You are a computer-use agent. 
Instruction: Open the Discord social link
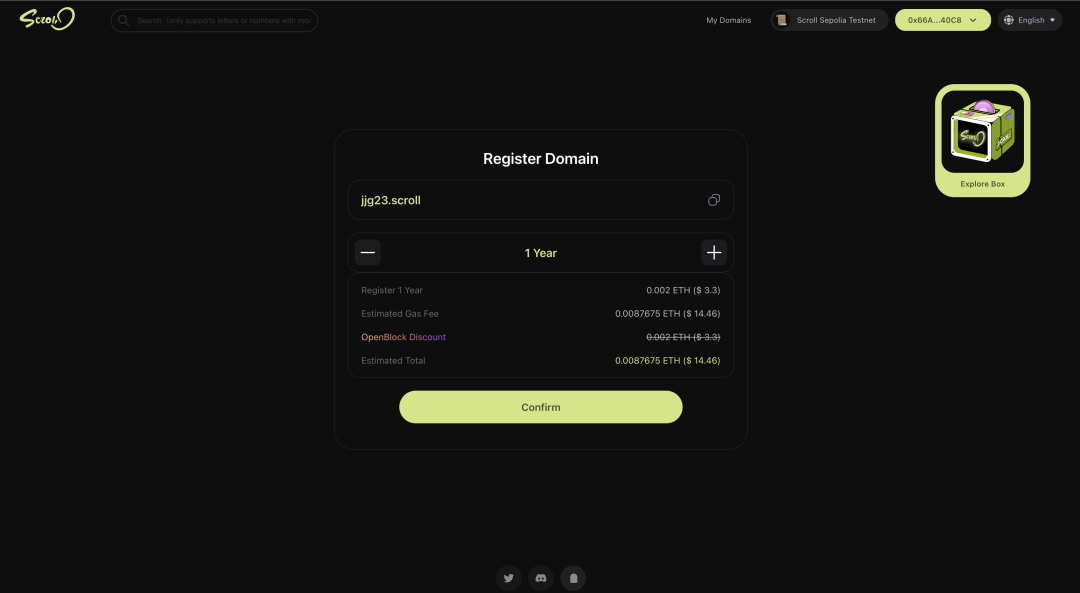click(x=541, y=579)
